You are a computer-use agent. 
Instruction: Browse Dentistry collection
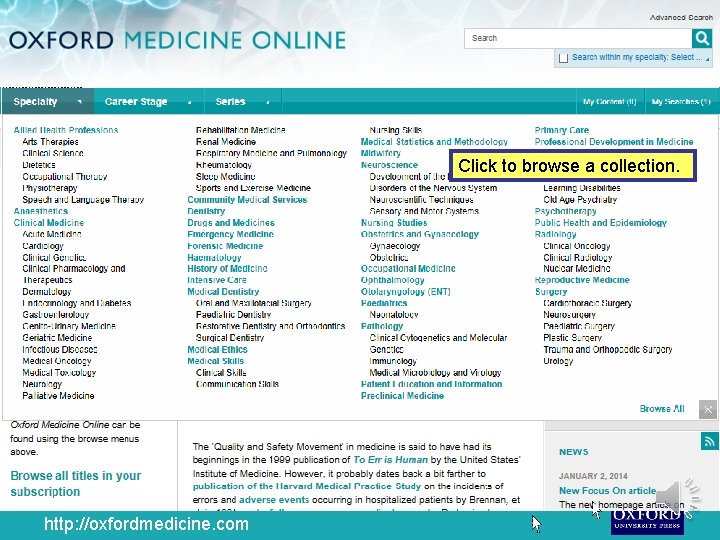click(206, 211)
